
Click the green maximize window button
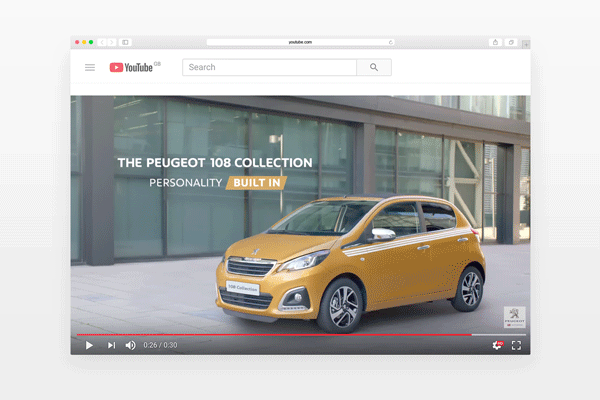91,42
